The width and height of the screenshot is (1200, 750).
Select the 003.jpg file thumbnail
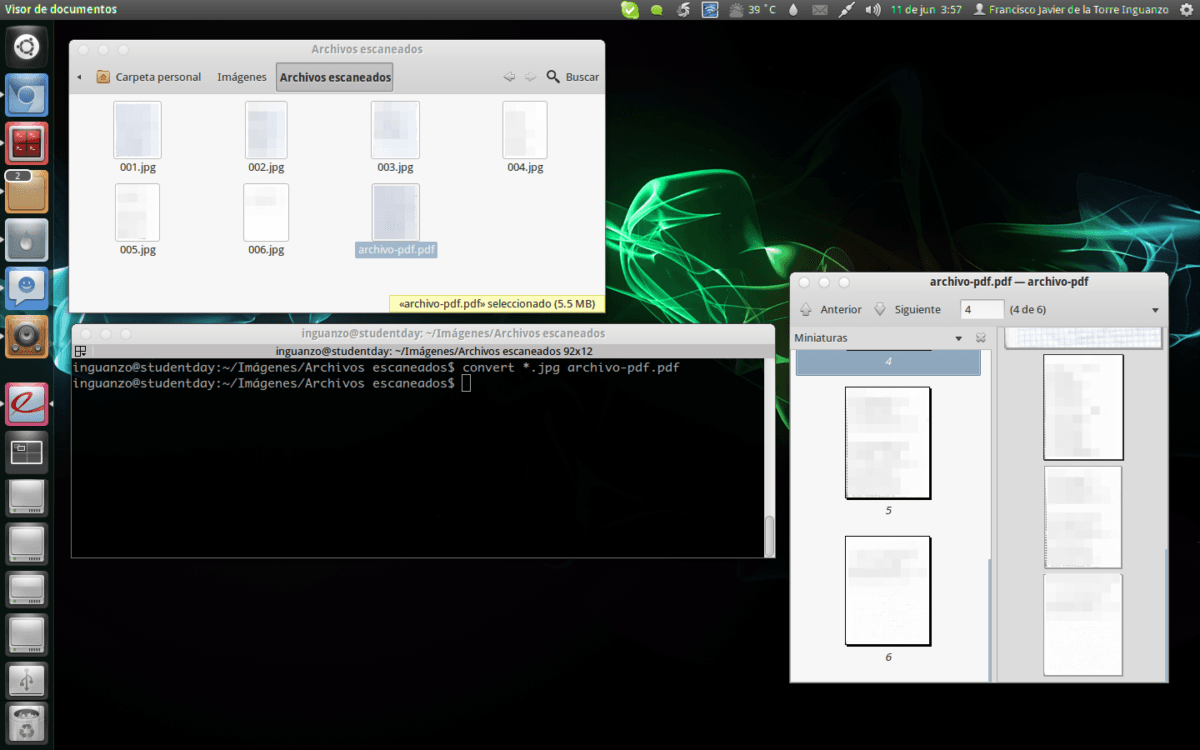395,130
